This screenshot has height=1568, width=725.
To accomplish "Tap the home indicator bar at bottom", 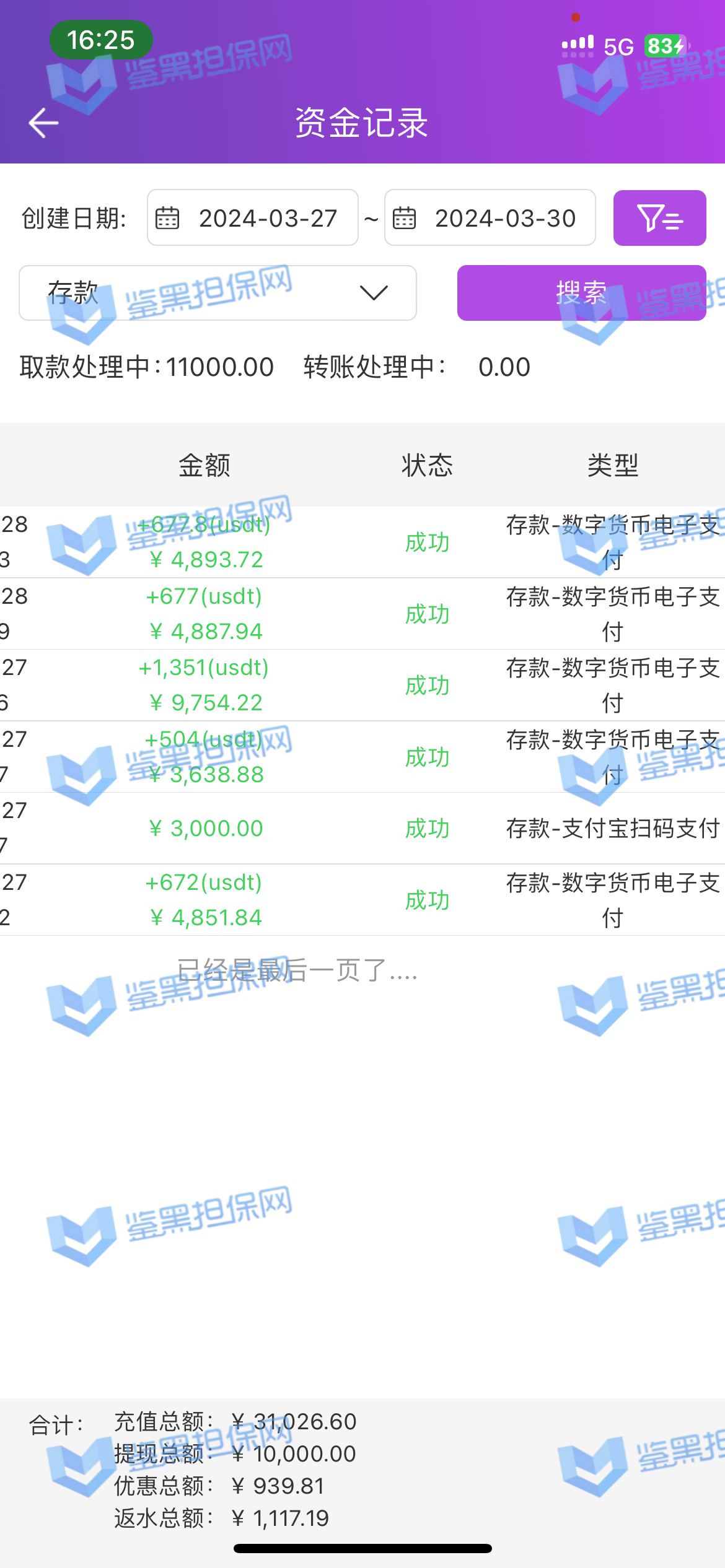I will tap(362, 1548).
